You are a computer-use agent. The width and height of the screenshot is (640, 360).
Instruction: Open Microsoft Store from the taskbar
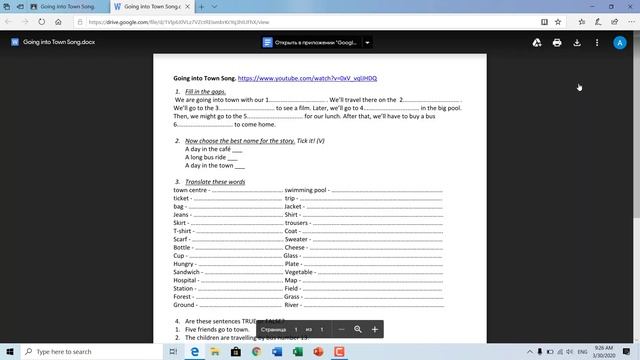click(x=236, y=351)
